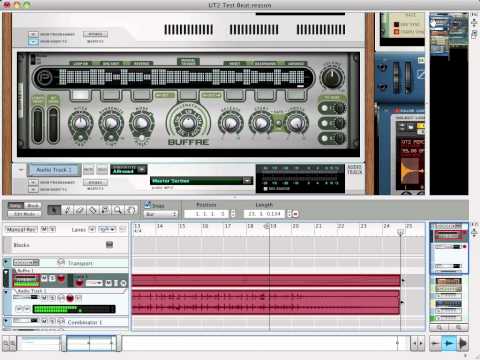The height and width of the screenshot is (360, 480).
Task: Enable record on Audio Track 1
Action: click(x=70, y=298)
